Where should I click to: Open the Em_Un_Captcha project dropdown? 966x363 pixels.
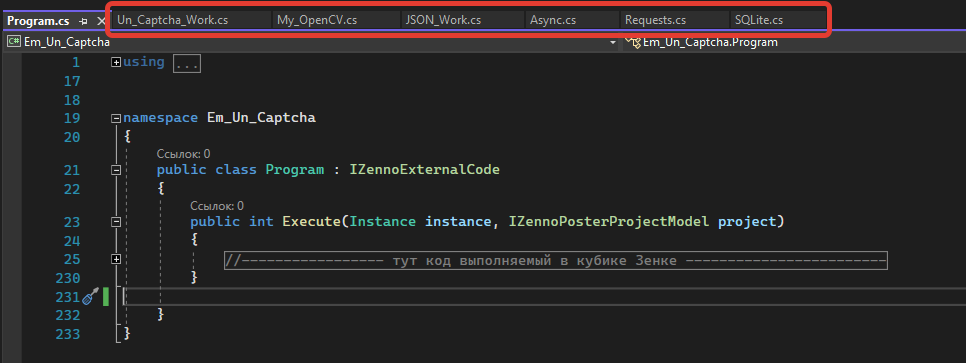tap(612, 43)
